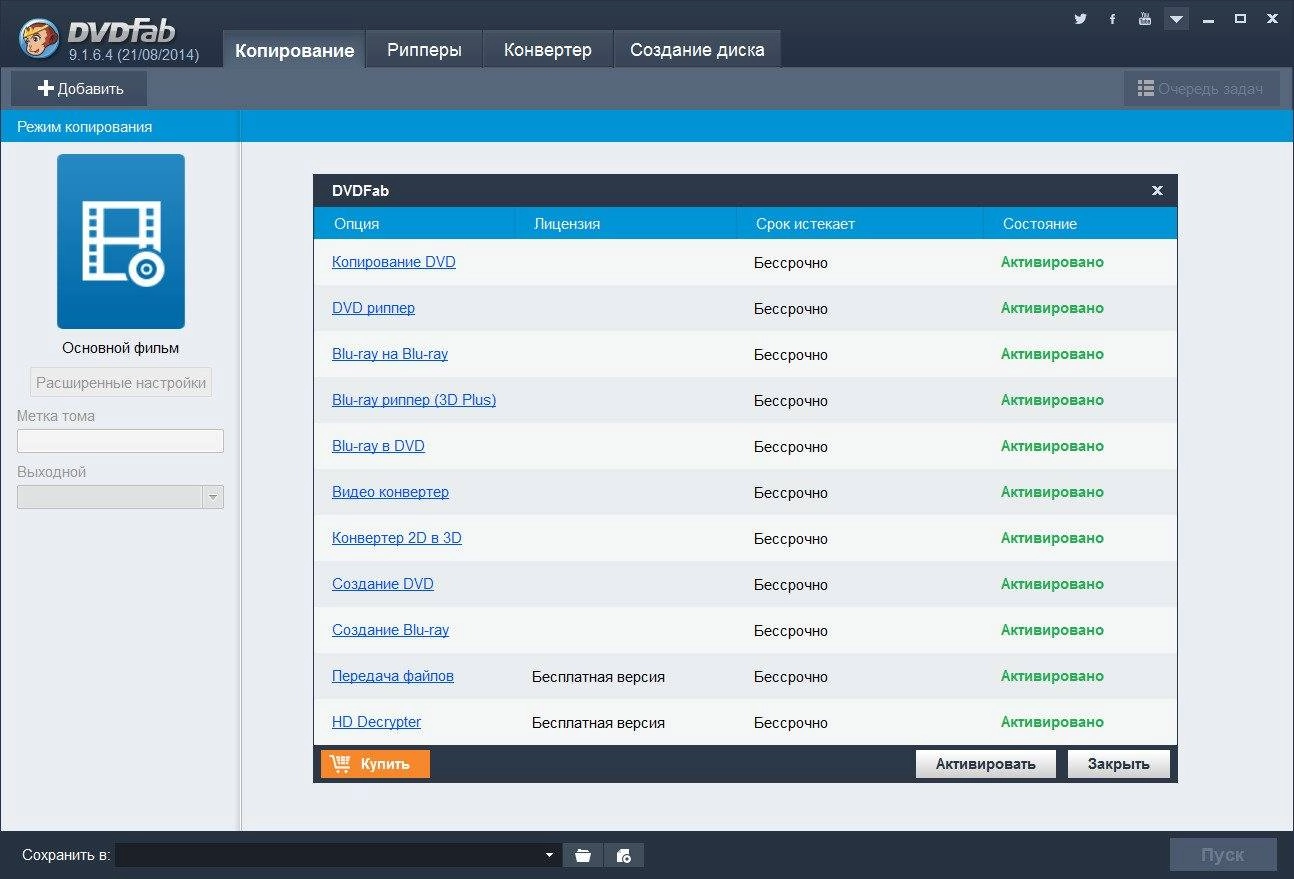This screenshot has width=1294, height=879.
Task: Click the Main Movie mode film icon
Action: click(121, 241)
